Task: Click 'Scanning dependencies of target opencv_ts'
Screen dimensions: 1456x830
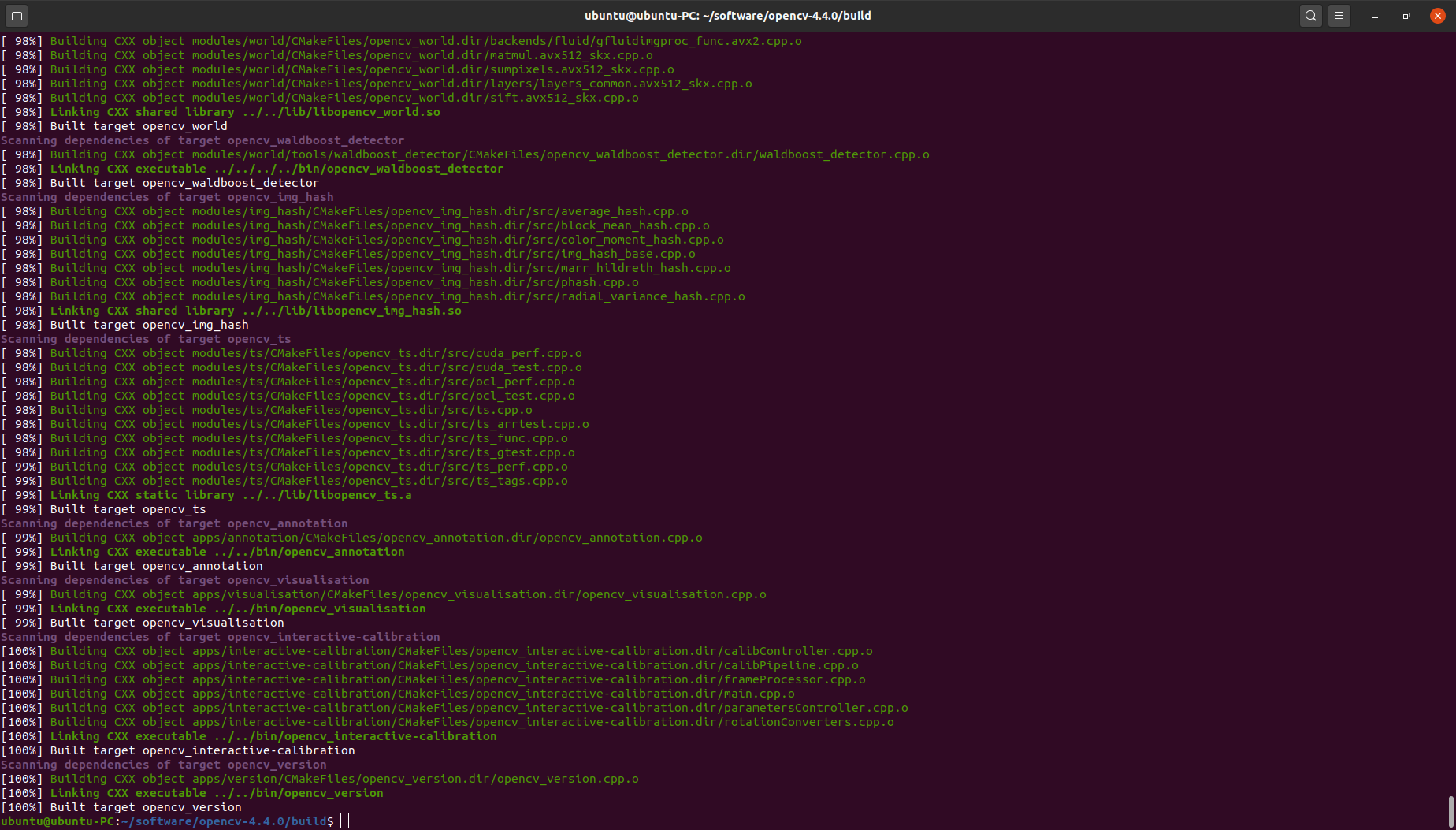Action: pos(146,339)
